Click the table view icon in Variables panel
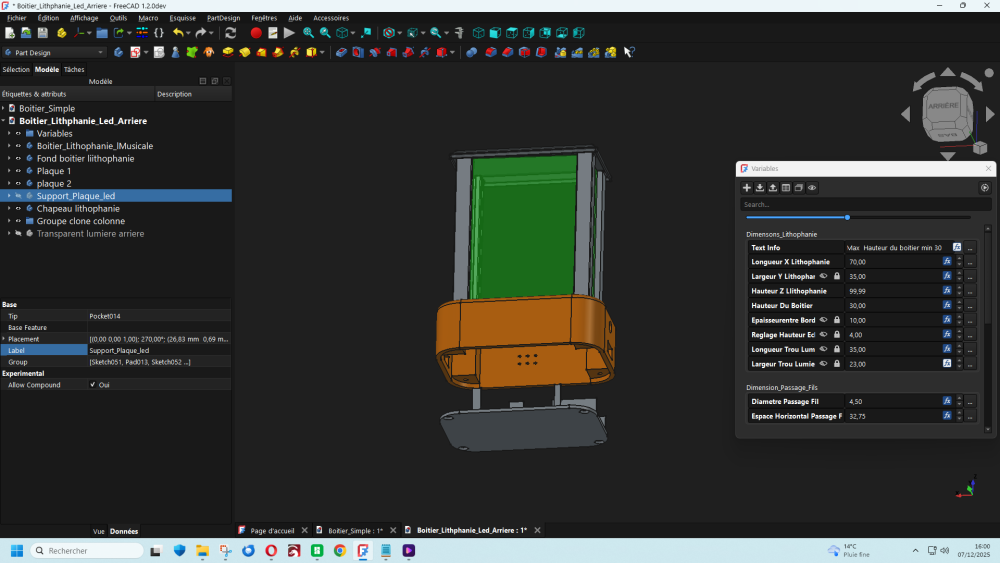Image resolution: width=1000 pixels, height=563 pixels. [x=786, y=187]
